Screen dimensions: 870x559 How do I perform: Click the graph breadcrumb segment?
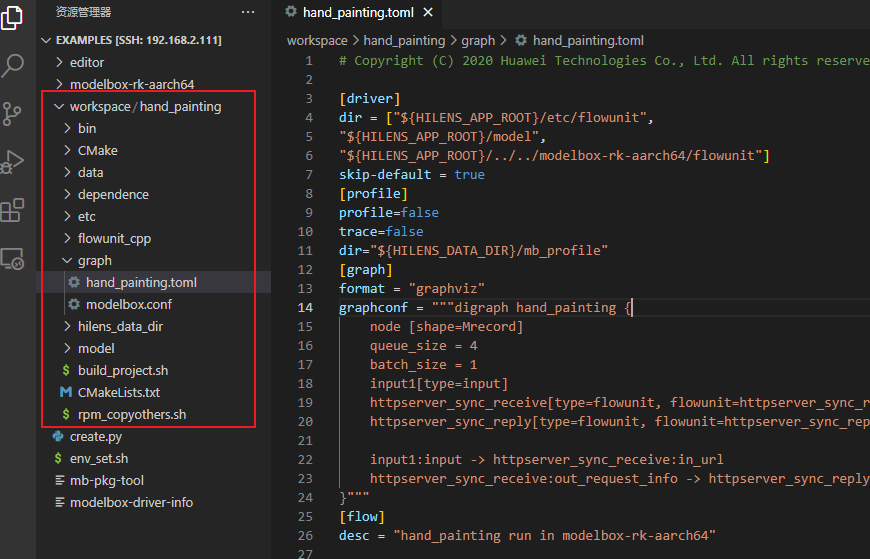[x=478, y=41]
